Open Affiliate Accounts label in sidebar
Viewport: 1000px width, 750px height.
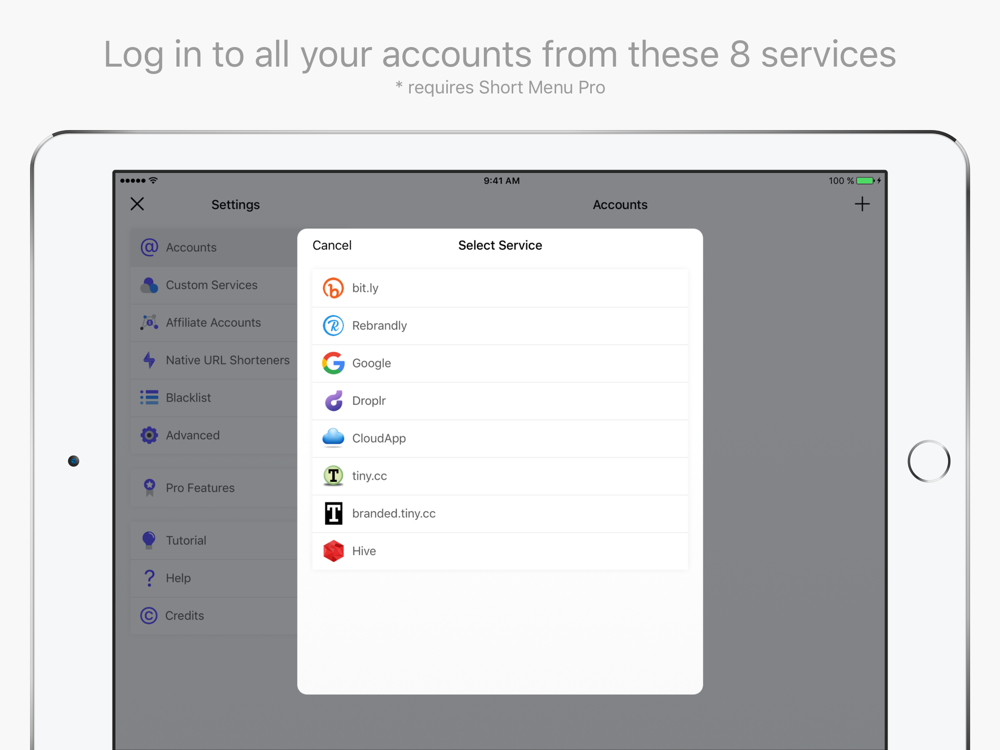[x=213, y=323]
